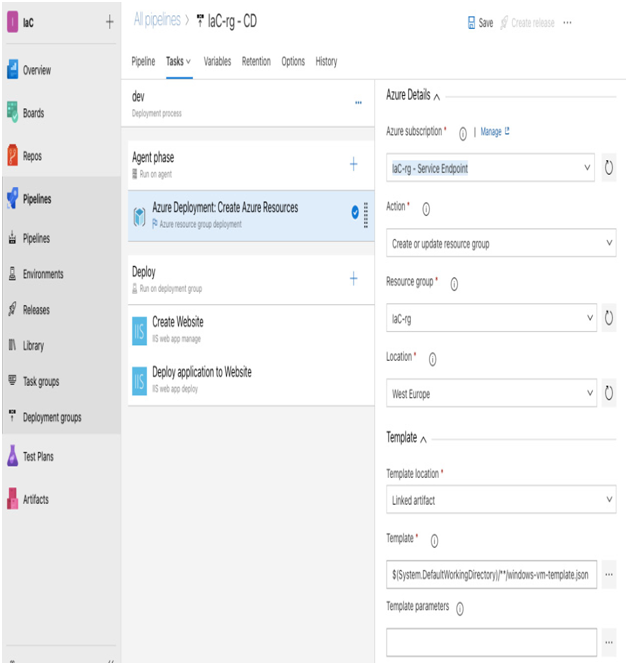Refresh the Resource group list
This screenshot has height=665, width=628.
(609, 318)
